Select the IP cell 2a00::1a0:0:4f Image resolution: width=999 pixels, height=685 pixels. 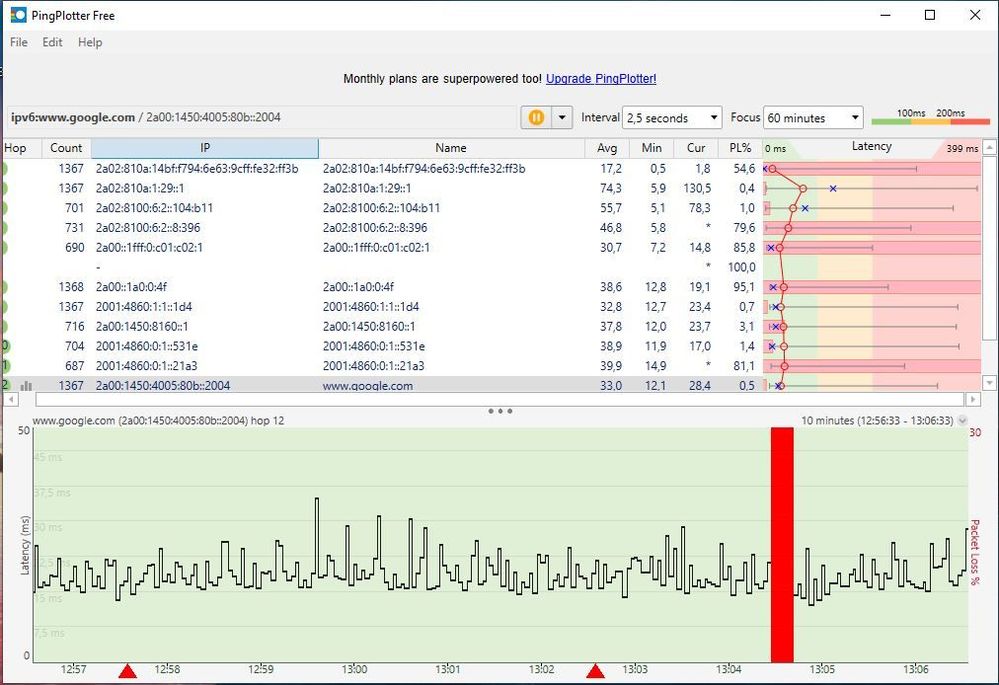point(131,287)
